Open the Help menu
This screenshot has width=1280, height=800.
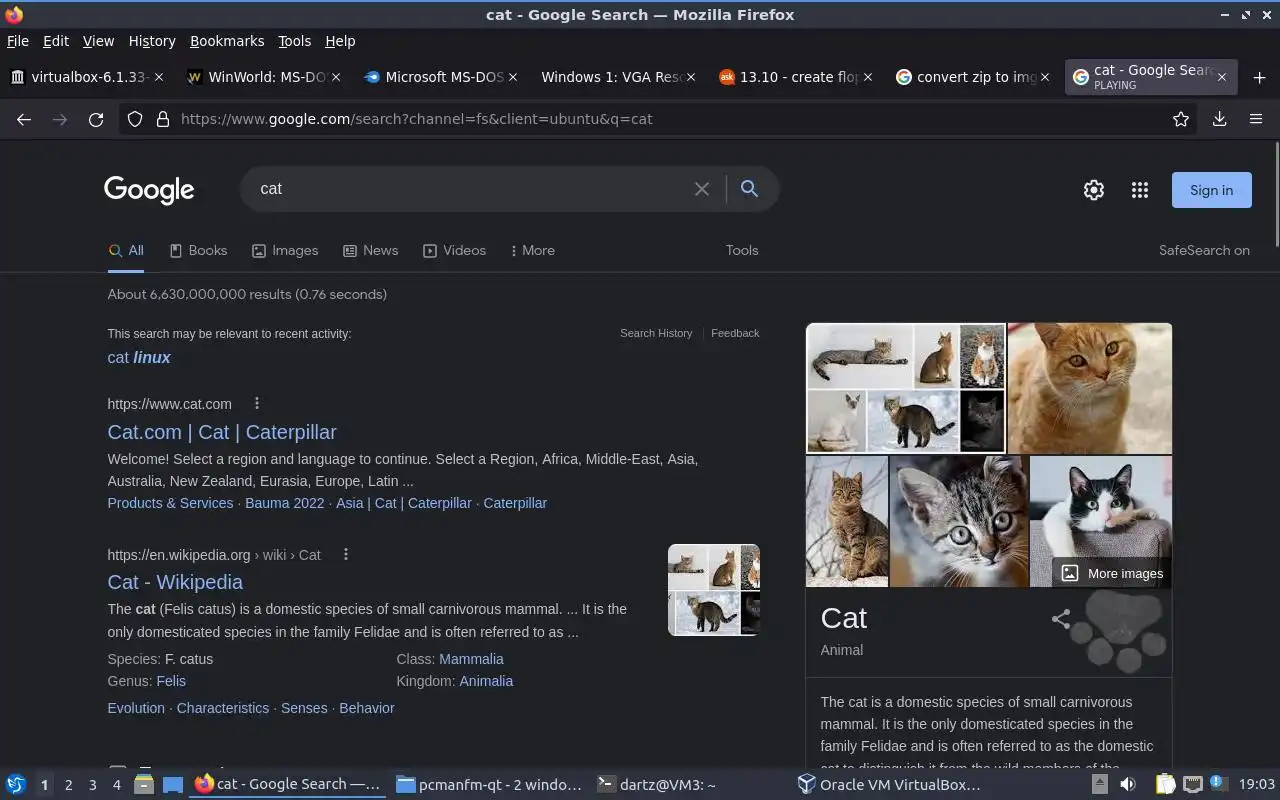pos(340,41)
